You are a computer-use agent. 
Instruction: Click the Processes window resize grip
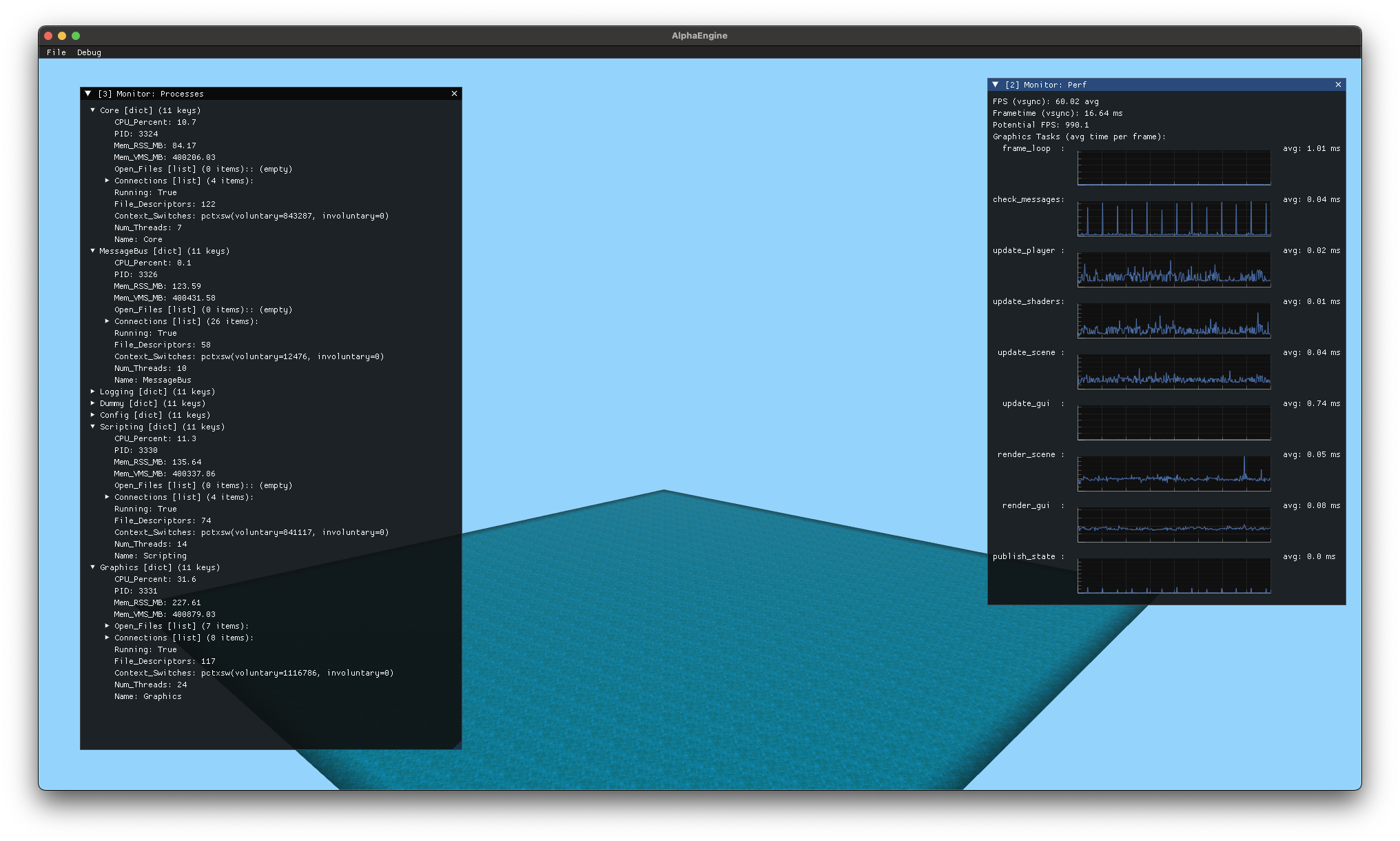457,745
